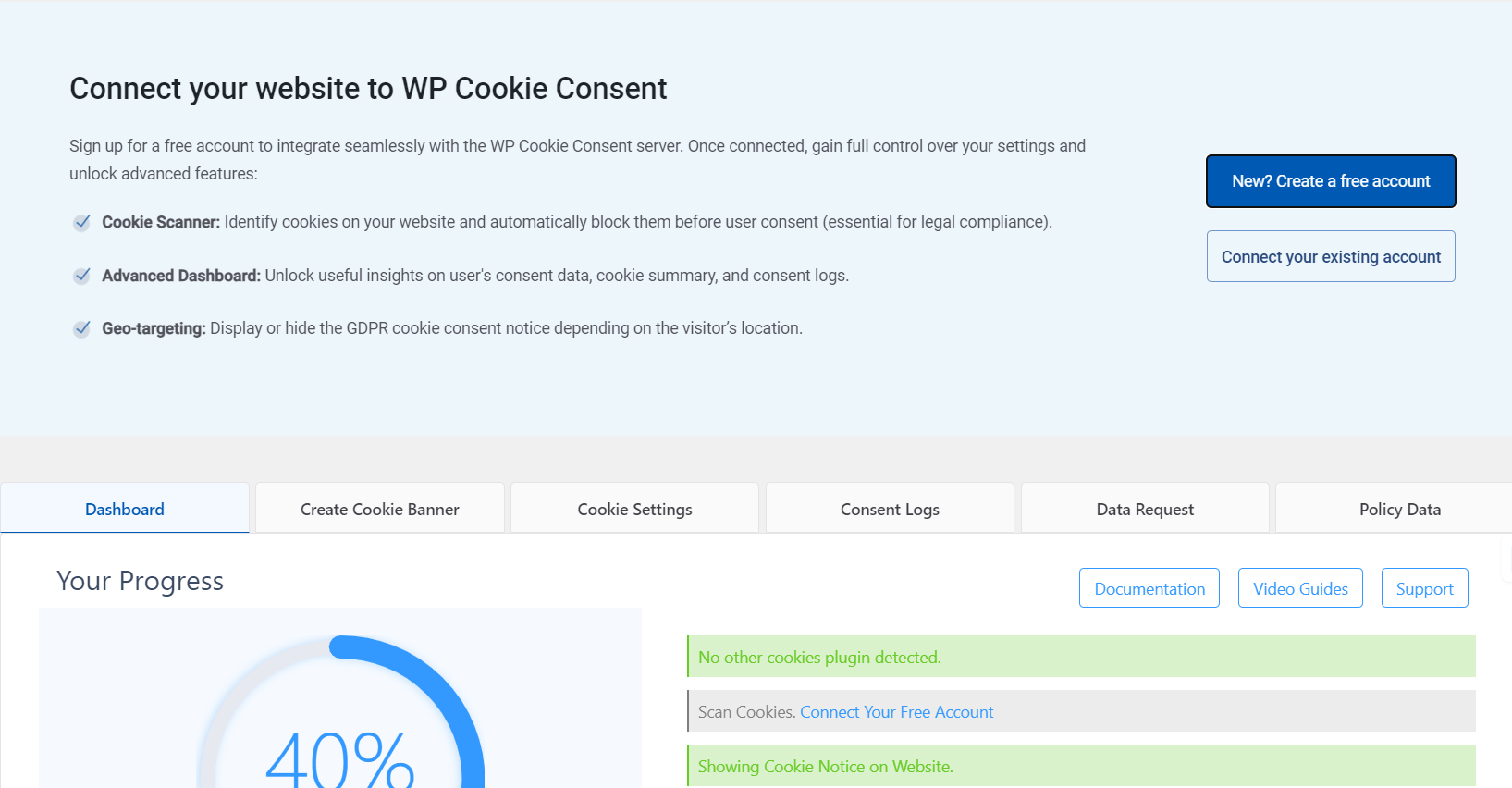Click the Advanced Dashboard checkmark icon
Screen dimensions: 1512x788
pyautogui.click(x=81, y=276)
